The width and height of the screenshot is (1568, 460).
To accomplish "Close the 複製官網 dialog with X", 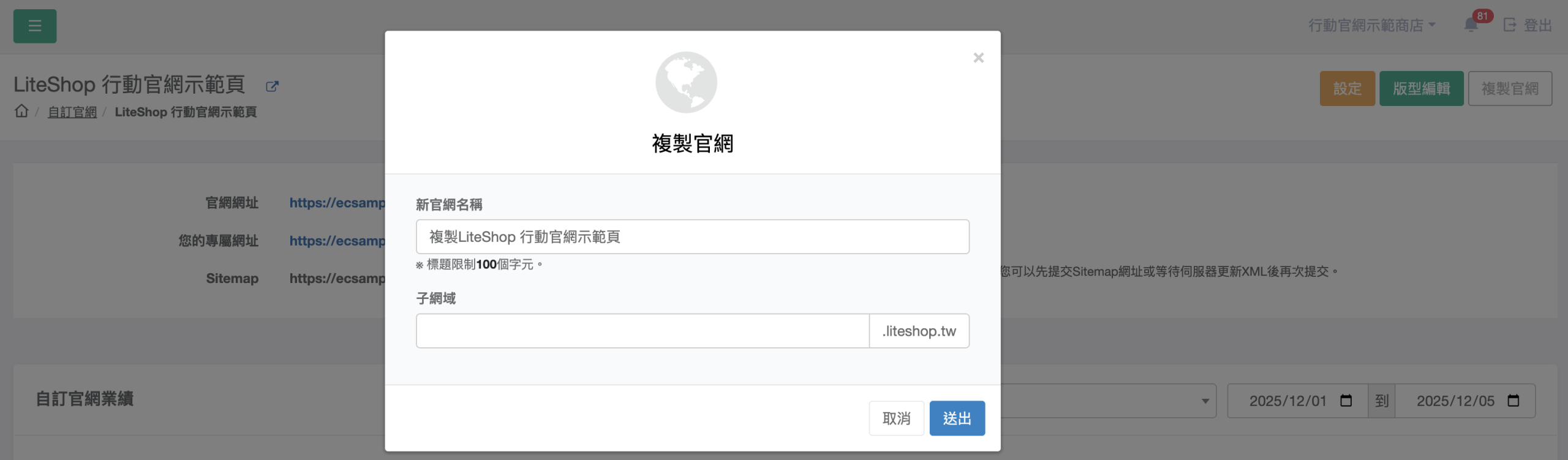I will 978,58.
